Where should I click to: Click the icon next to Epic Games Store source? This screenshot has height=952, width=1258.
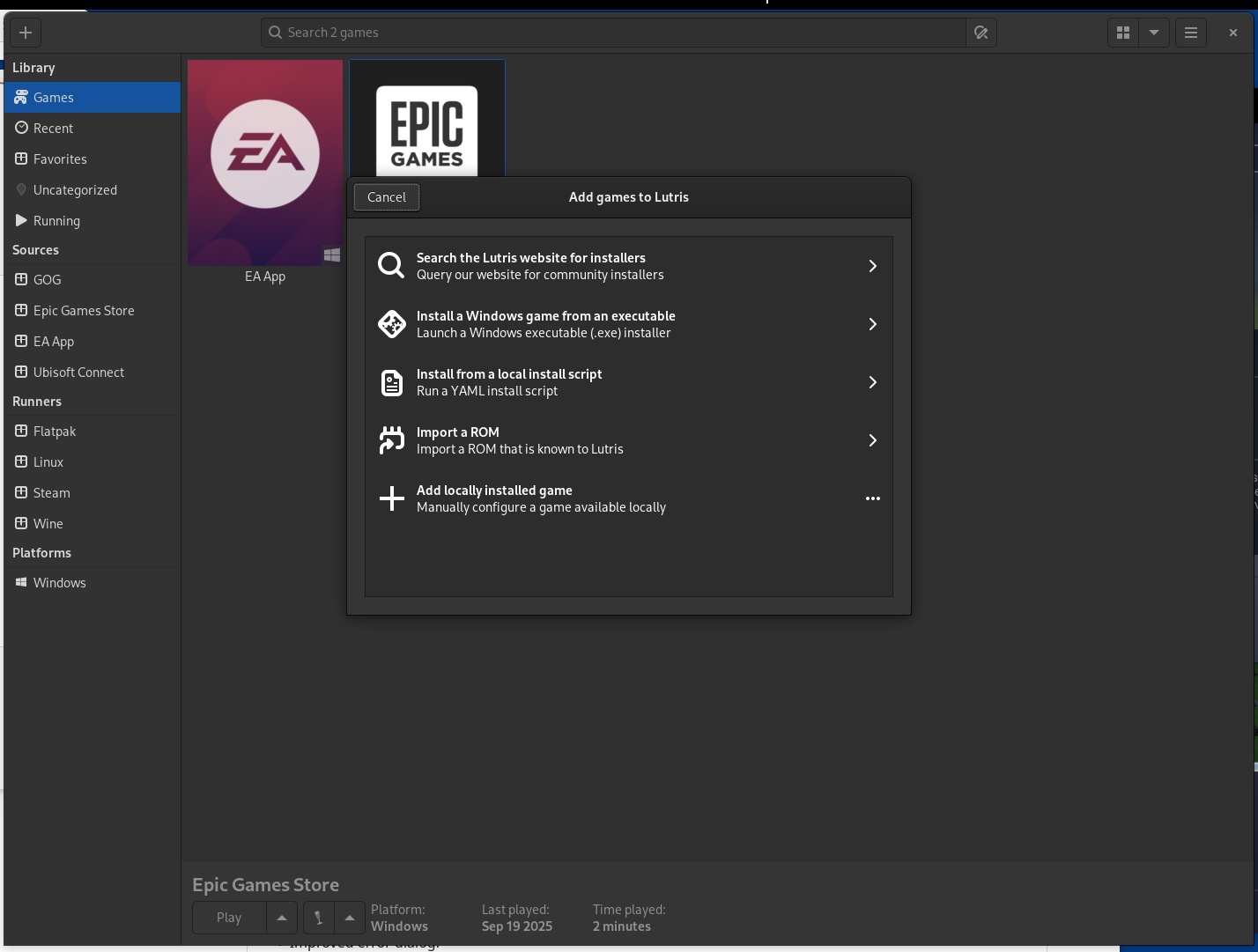(21, 310)
